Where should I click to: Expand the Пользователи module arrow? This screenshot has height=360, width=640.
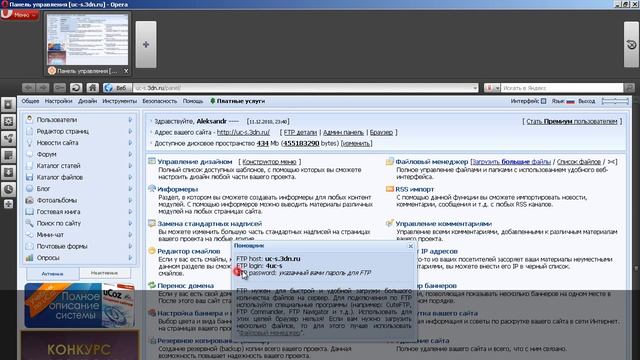pyautogui.click(x=130, y=120)
